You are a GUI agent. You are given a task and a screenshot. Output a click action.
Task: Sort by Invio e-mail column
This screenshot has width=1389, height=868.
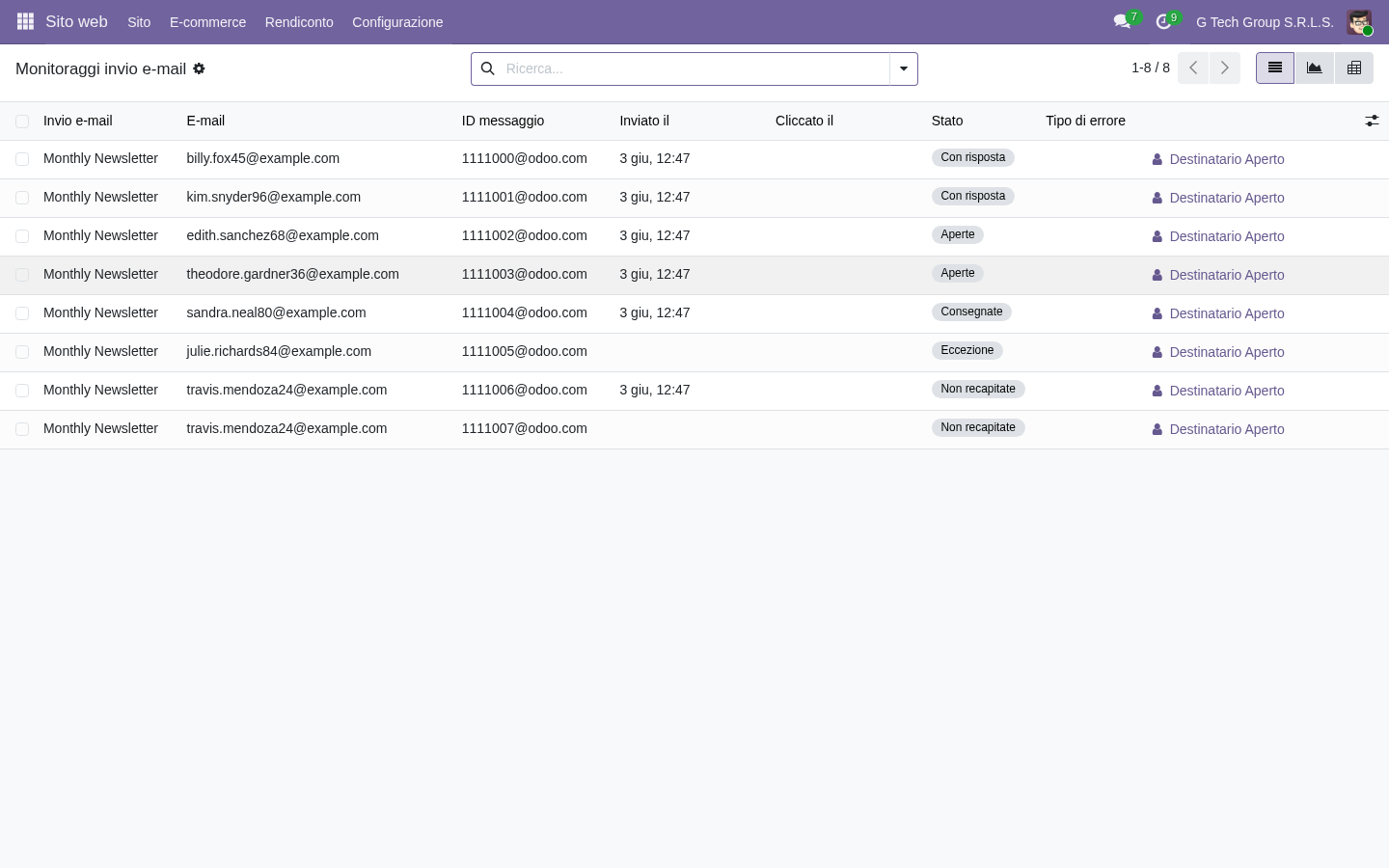(x=77, y=121)
